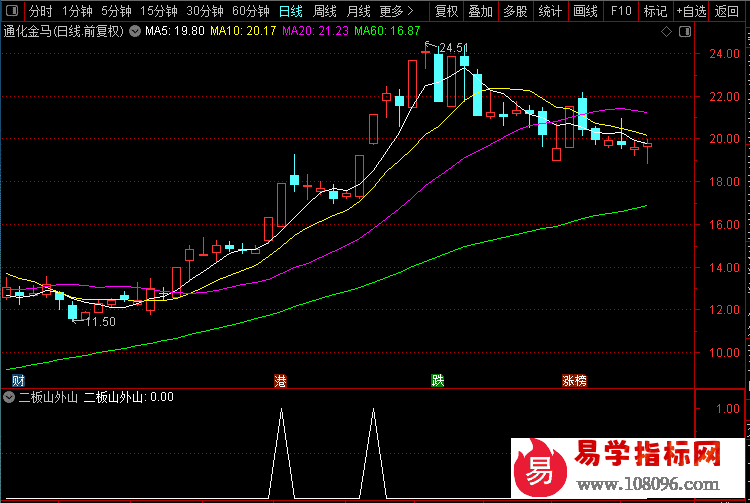This screenshot has height=503, width=750.
Task: Click the 叠加 overlay button
Action: click(480, 11)
